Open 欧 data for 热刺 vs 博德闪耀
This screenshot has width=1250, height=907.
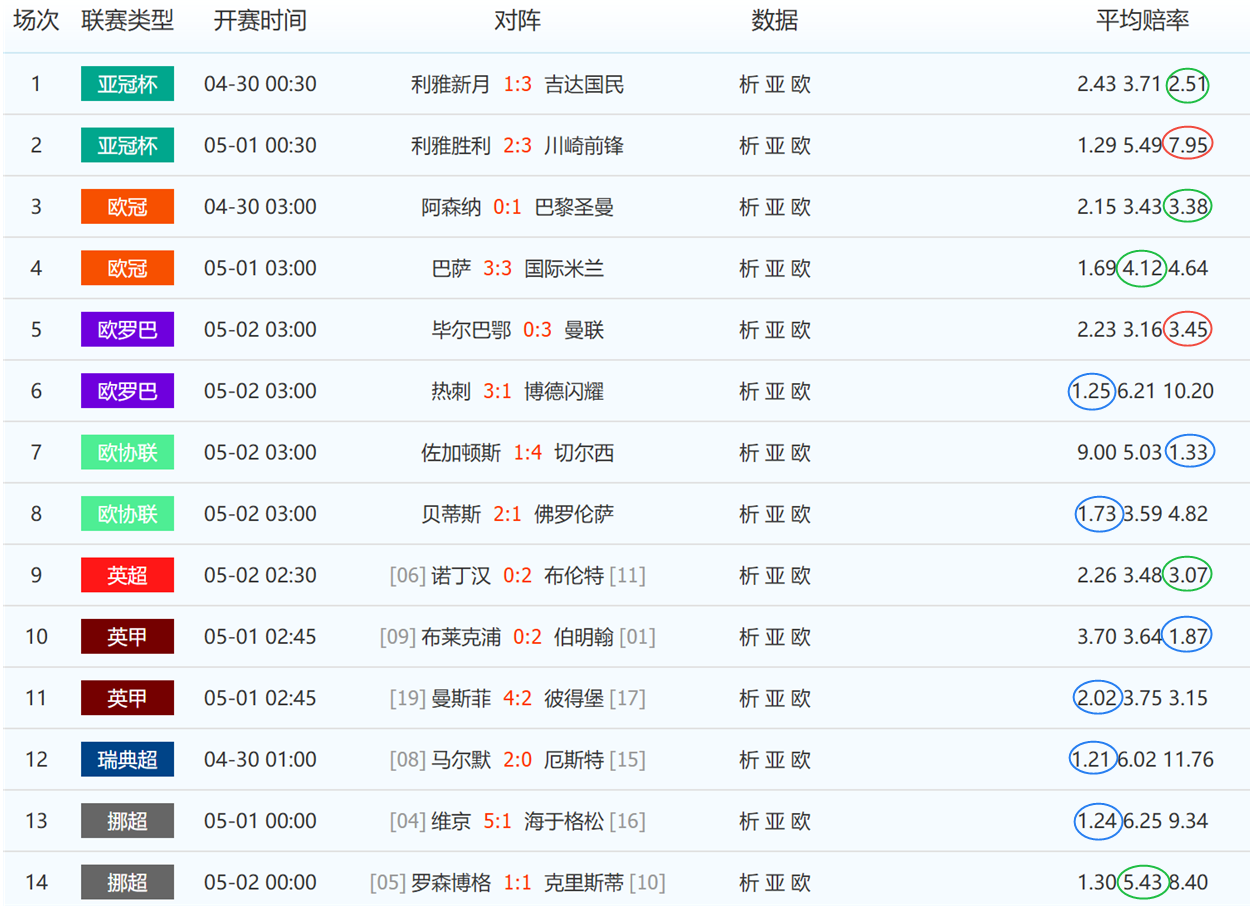[801, 392]
